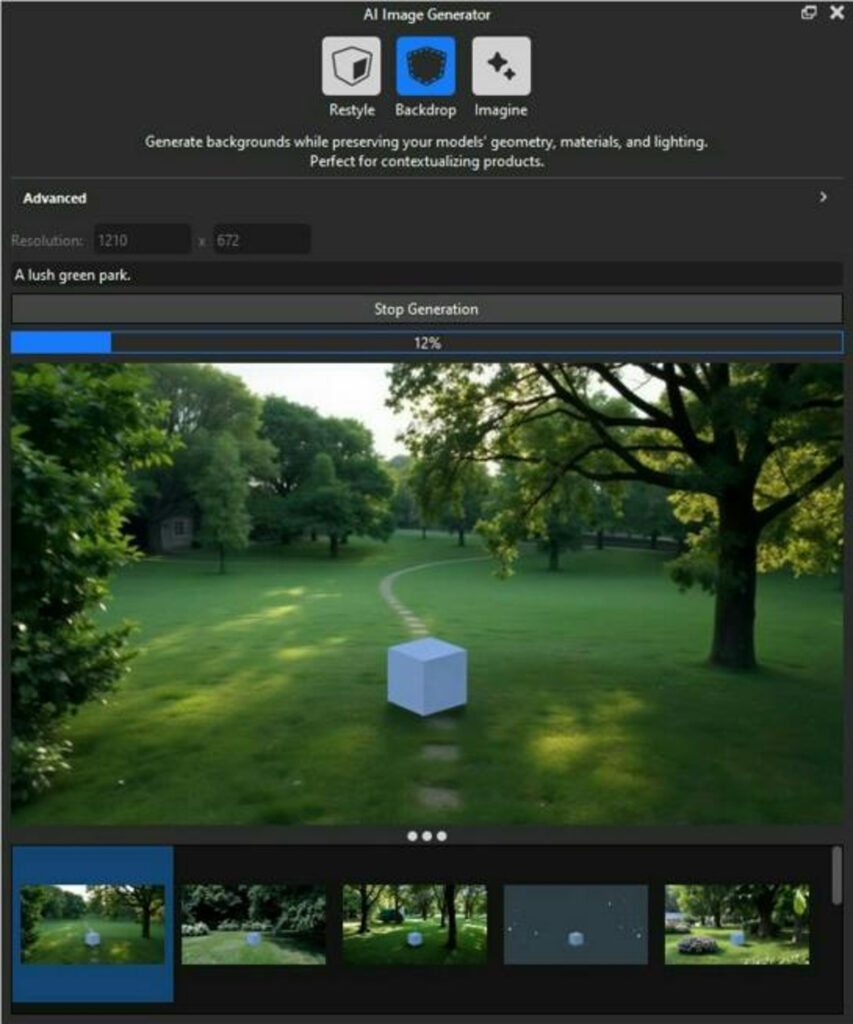Click the large park preview image
The width and height of the screenshot is (853, 1024).
(426, 594)
